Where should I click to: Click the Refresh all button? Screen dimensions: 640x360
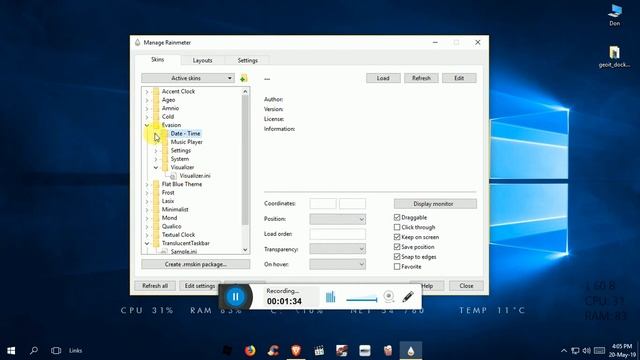pos(155,286)
